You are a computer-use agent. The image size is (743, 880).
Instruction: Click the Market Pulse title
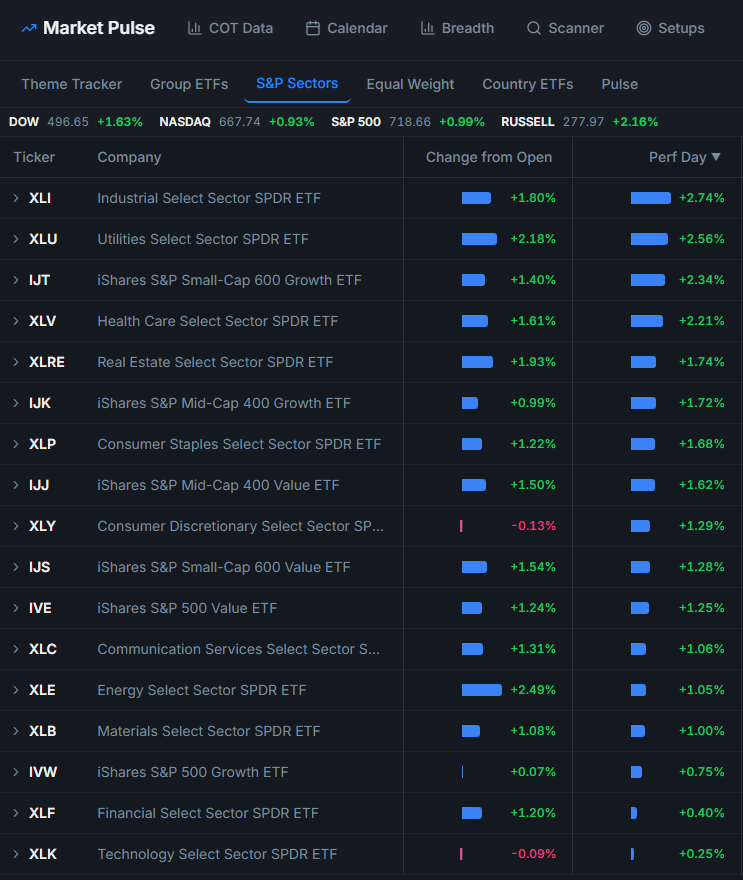pos(99,28)
